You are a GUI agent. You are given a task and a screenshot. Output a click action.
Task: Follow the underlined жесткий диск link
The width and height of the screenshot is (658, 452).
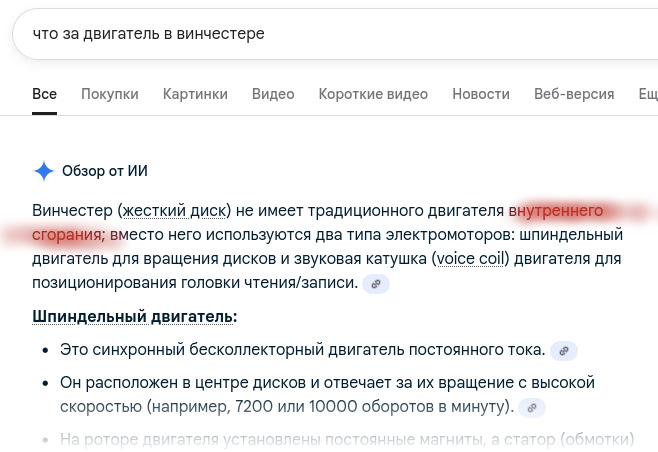pos(174,211)
